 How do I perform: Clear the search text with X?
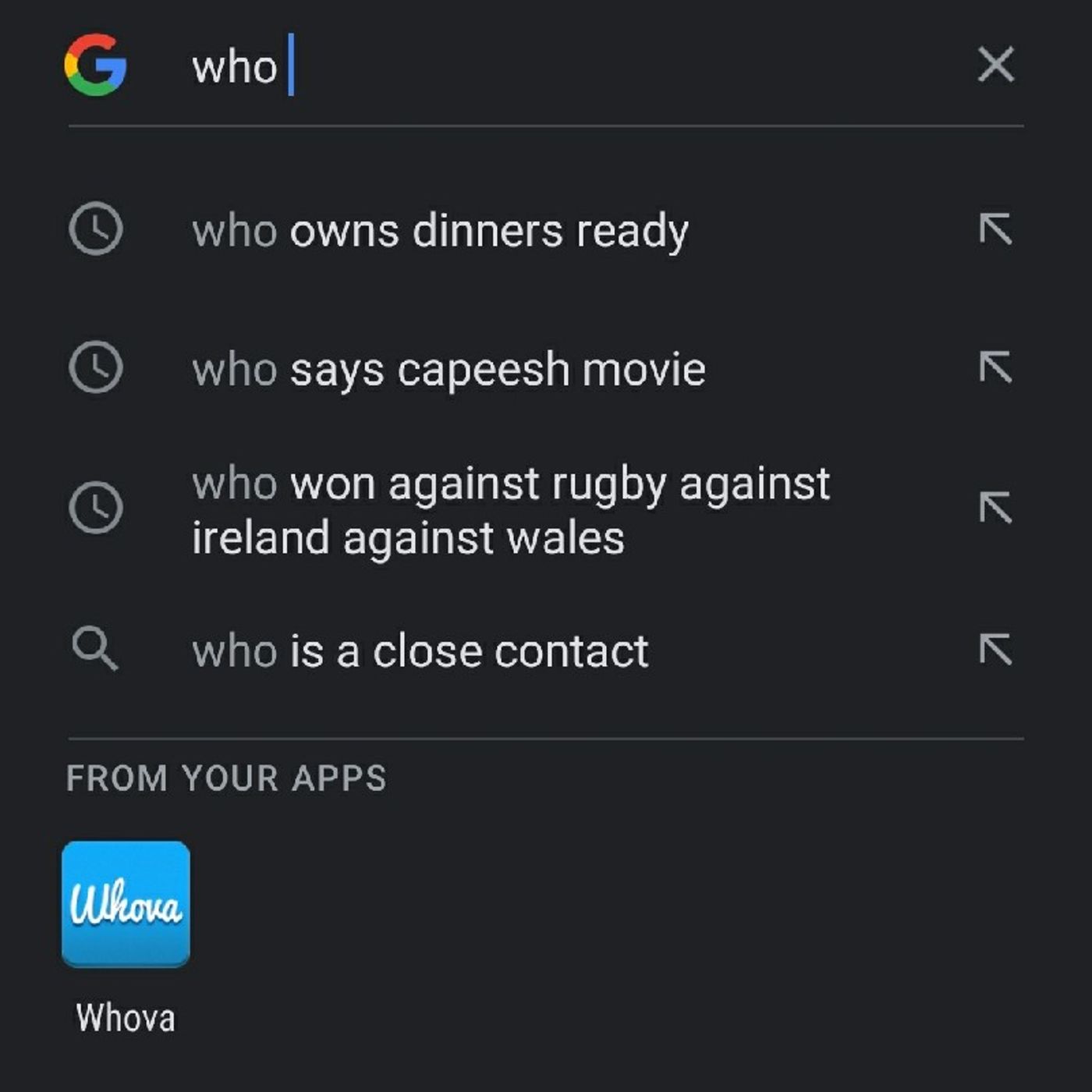pos(995,64)
